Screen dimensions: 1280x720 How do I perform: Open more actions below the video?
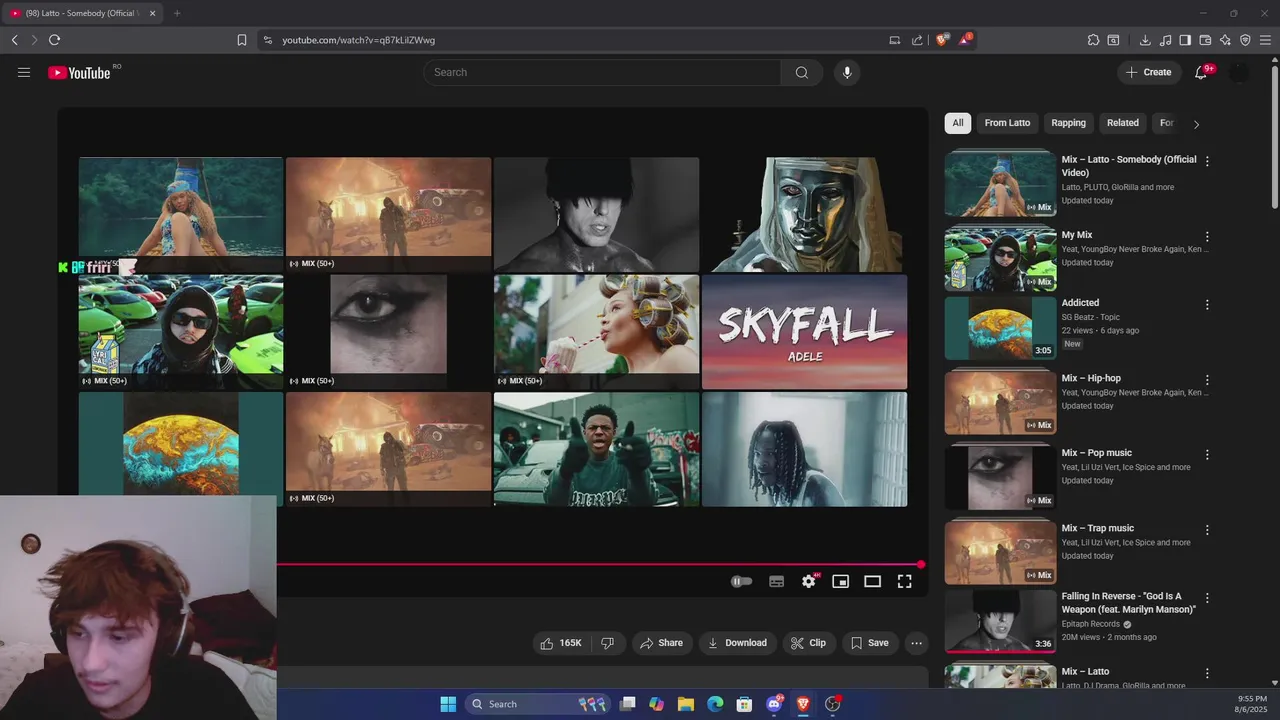click(916, 643)
